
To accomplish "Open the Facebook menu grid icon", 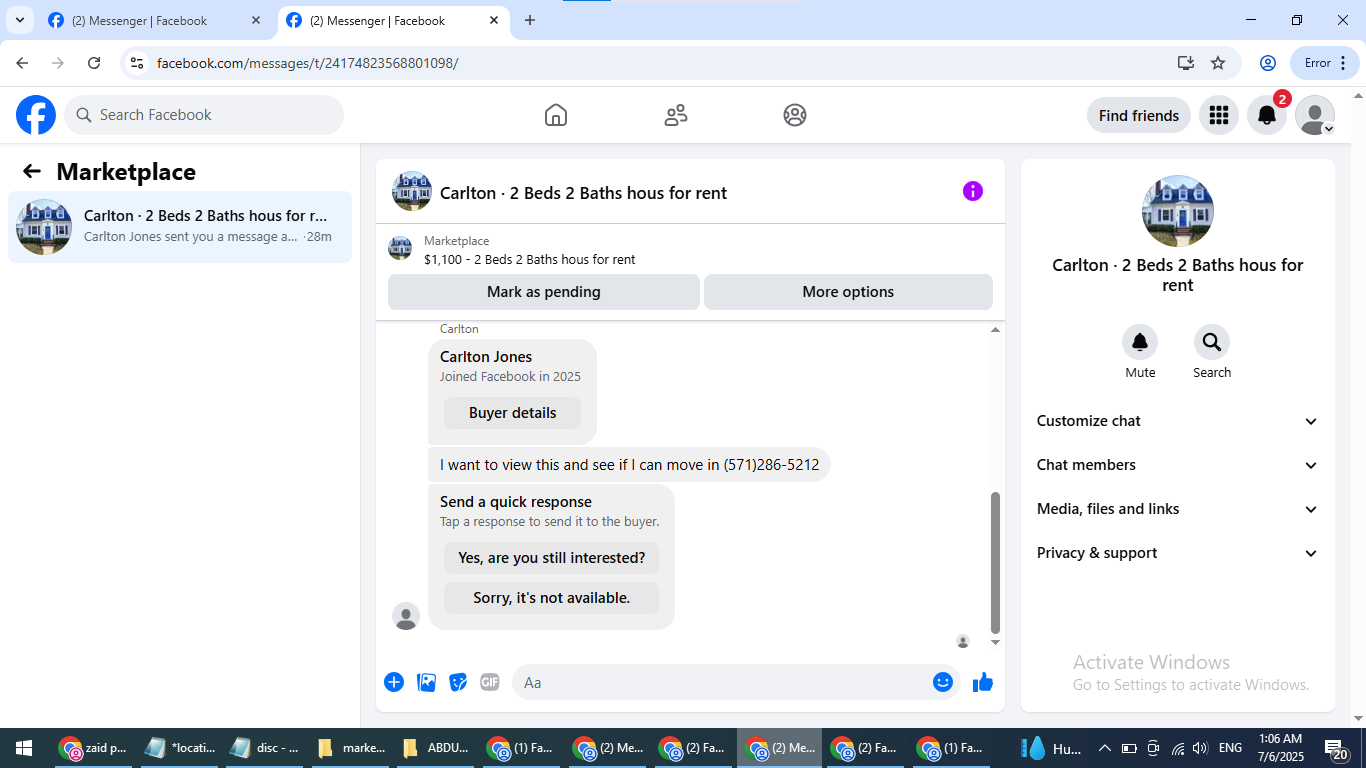I will pyautogui.click(x=1218, y=115).
